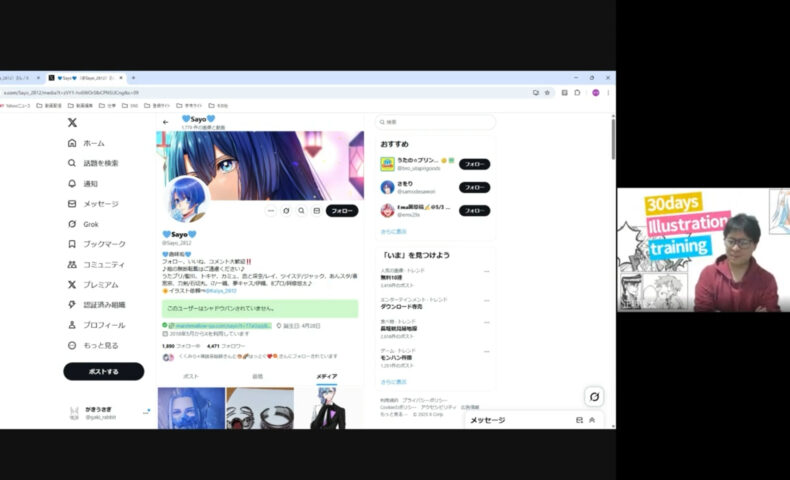Click the floating Grok button at bottom right
Viewport: 790px width, 480px height.
click(x=595, y=396)
